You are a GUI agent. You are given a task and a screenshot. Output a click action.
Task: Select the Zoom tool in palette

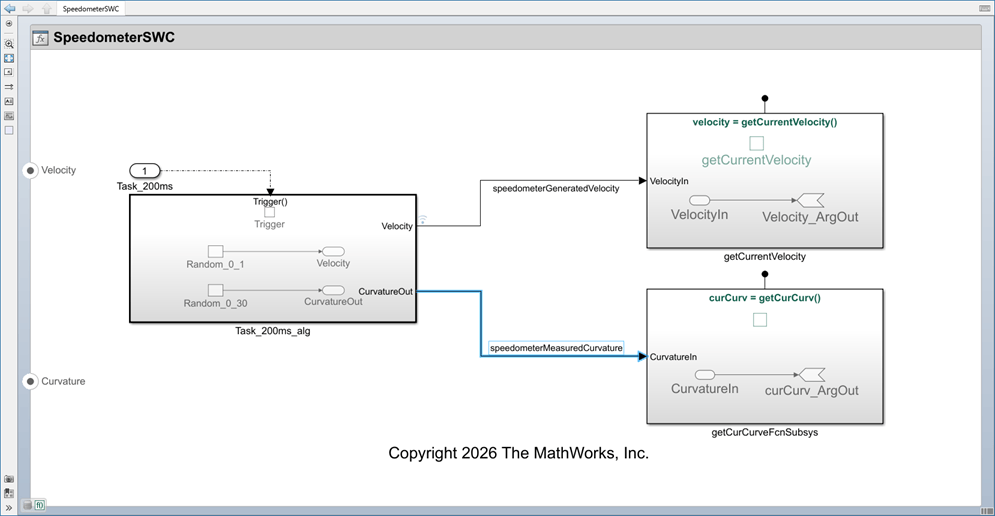(9, 44)
